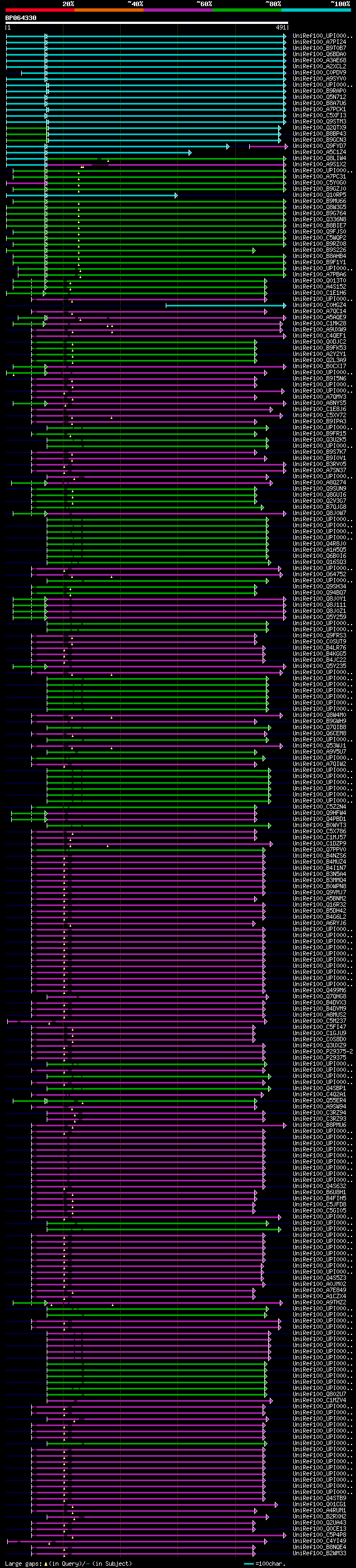Select hit UniRef100_Q8LIW4

(x=319, y=159)
